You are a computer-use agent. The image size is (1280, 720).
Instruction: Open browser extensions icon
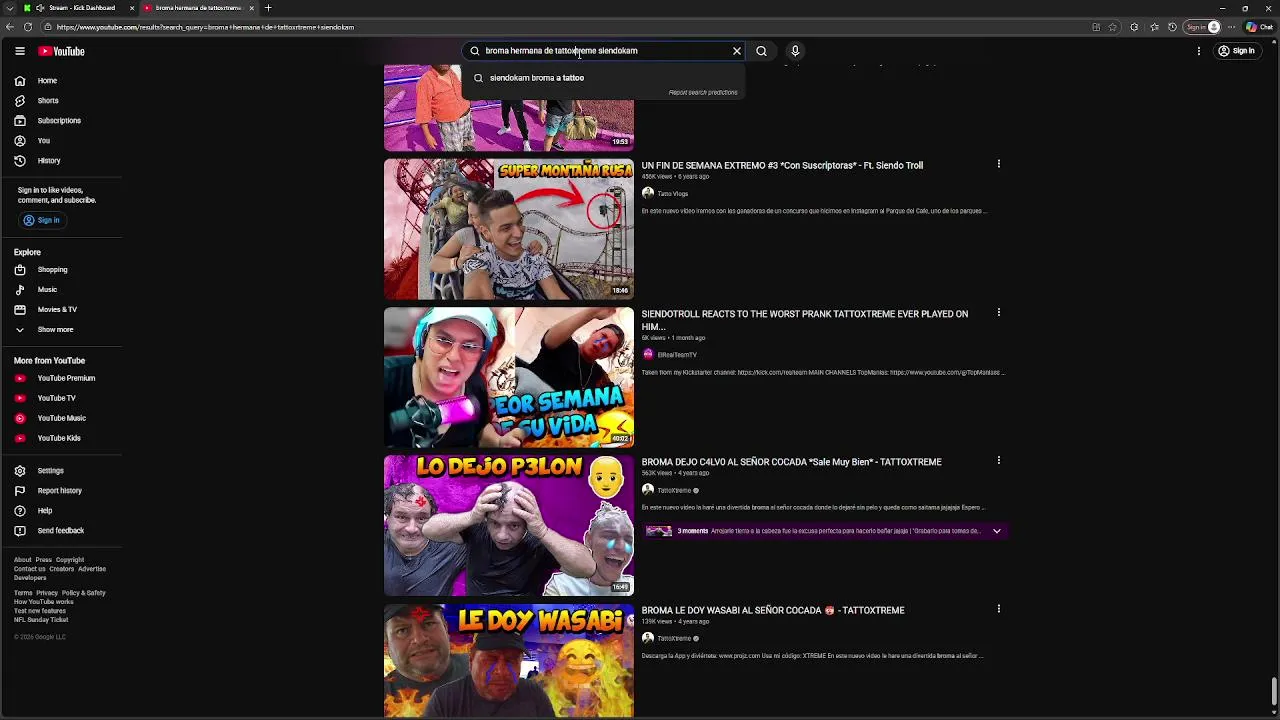[1135, 27]
